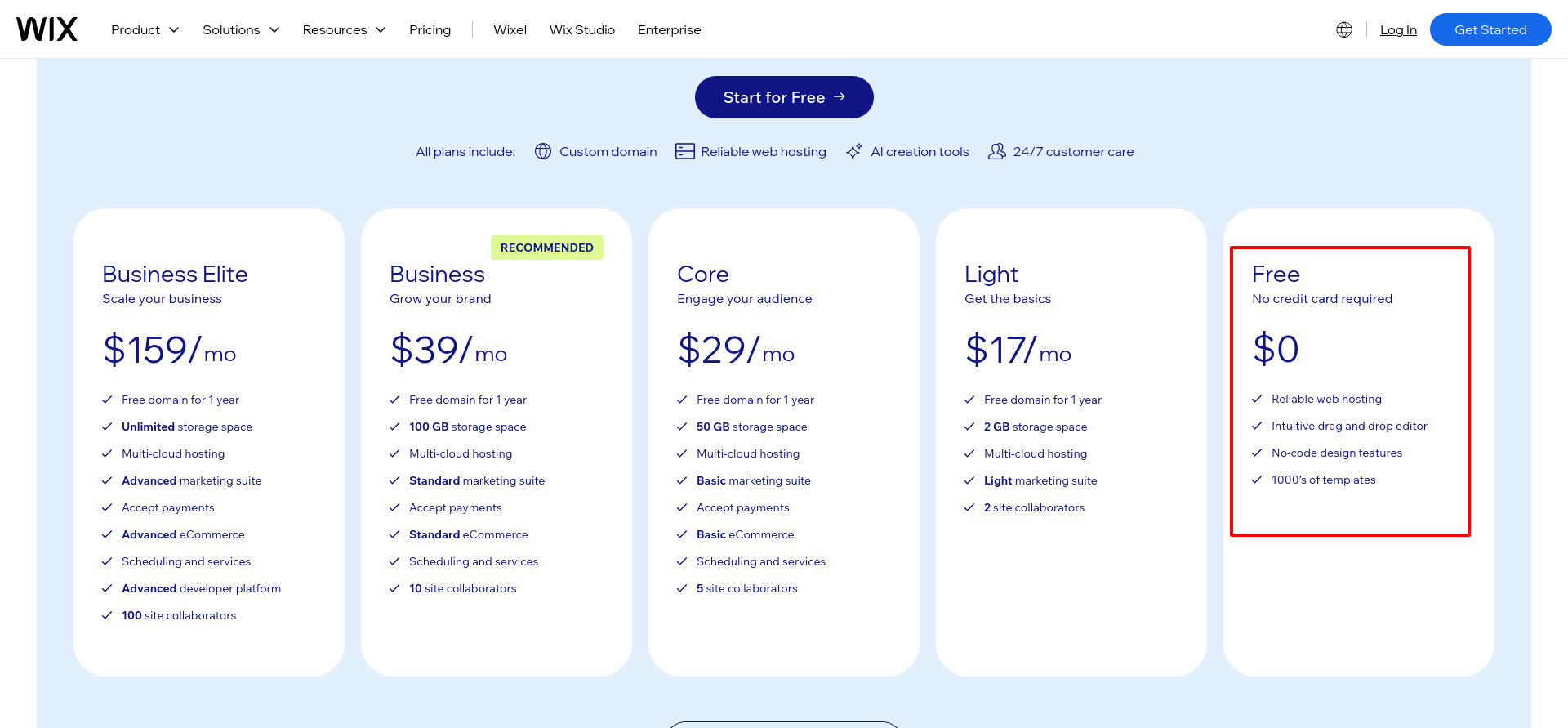Click the $39/mo price
Screen dimensions: 1568x728
[448, 350]
